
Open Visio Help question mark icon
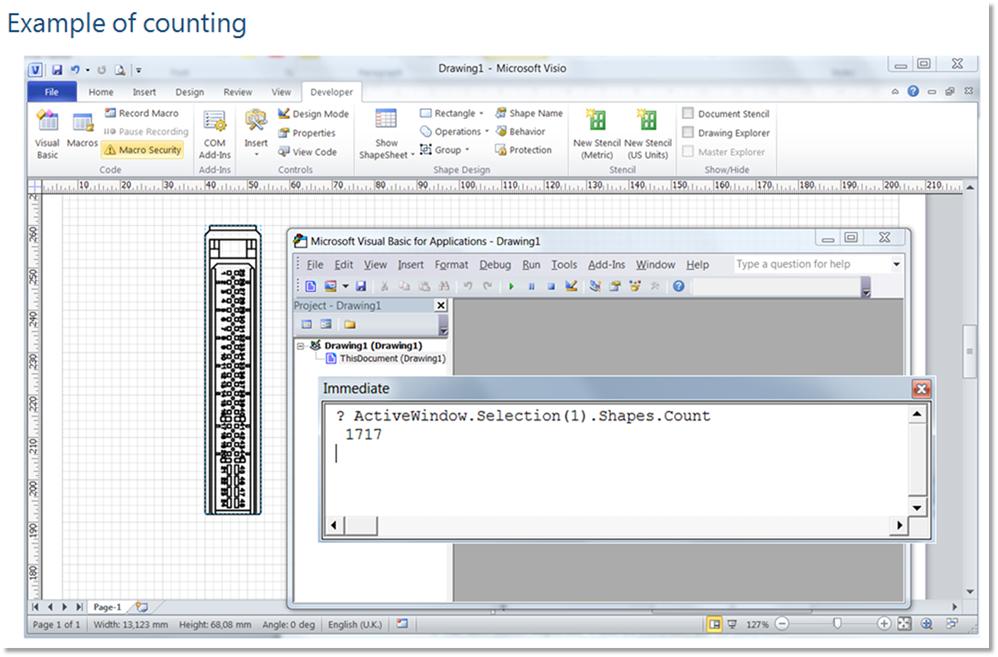[913, 91]
